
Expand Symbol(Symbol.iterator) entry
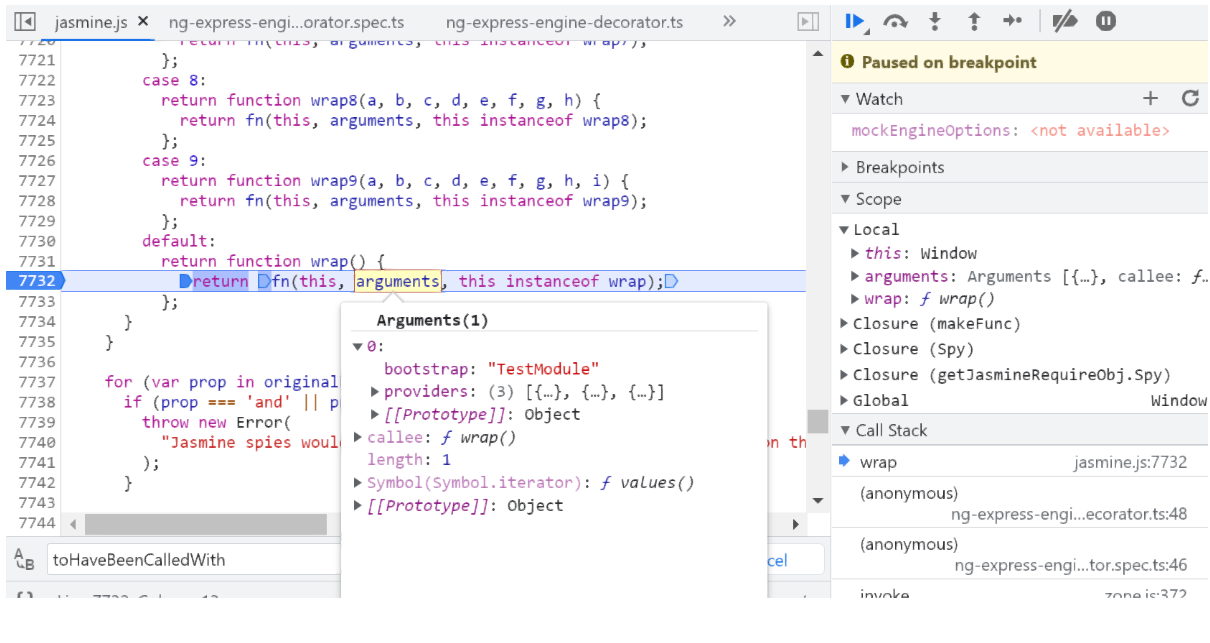[x=358, y=483]
